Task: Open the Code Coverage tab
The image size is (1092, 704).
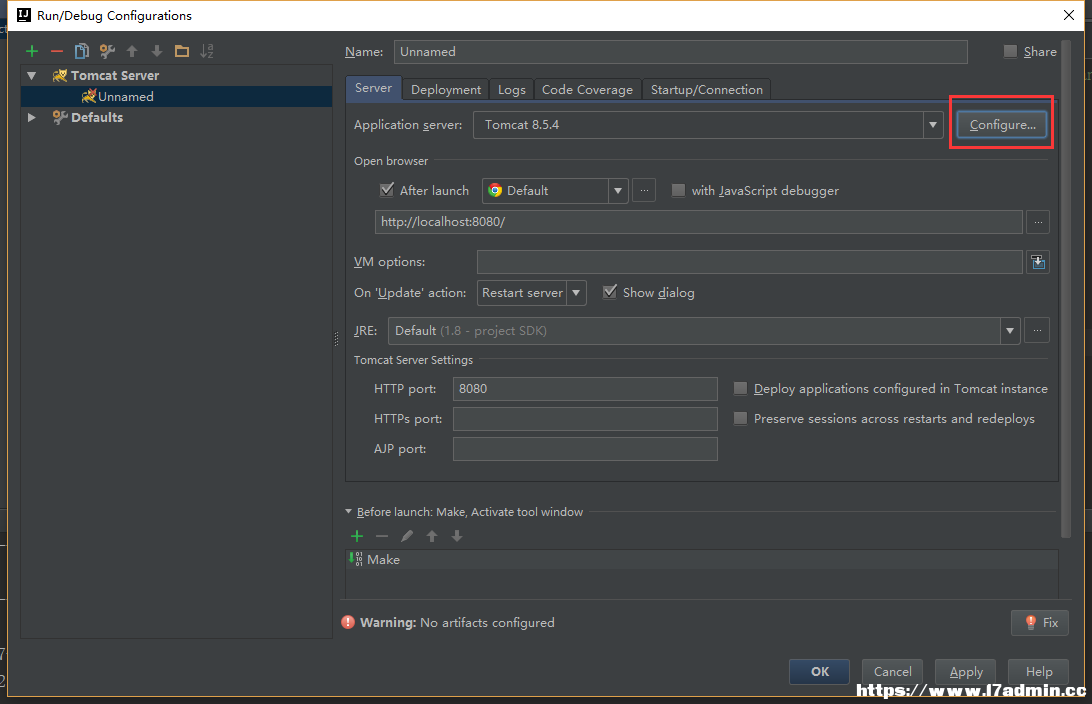Action: click(x=587, y=90)
